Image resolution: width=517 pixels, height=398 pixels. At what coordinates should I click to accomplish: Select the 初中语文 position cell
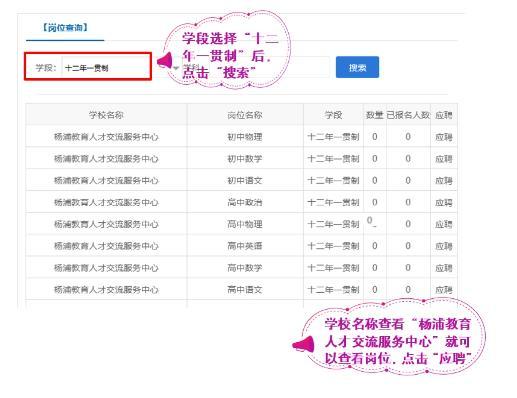(x=245, y=181)
